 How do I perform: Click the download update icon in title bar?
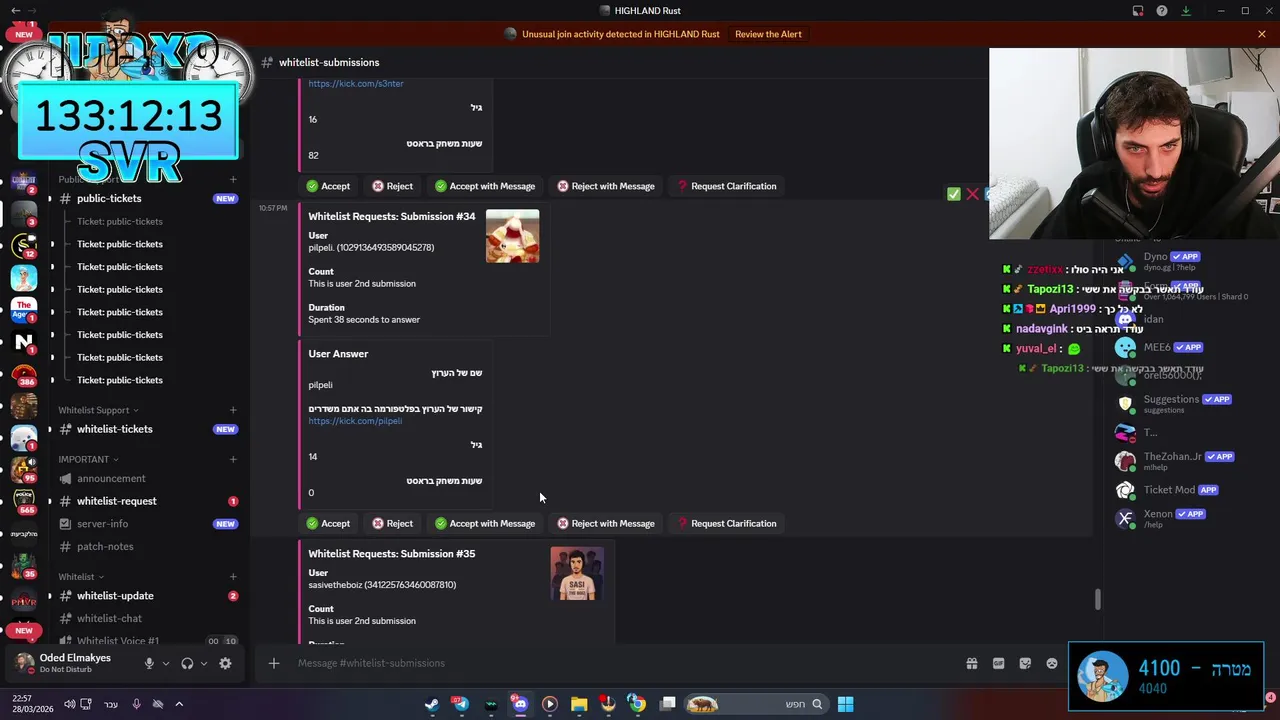[1186, 11]
